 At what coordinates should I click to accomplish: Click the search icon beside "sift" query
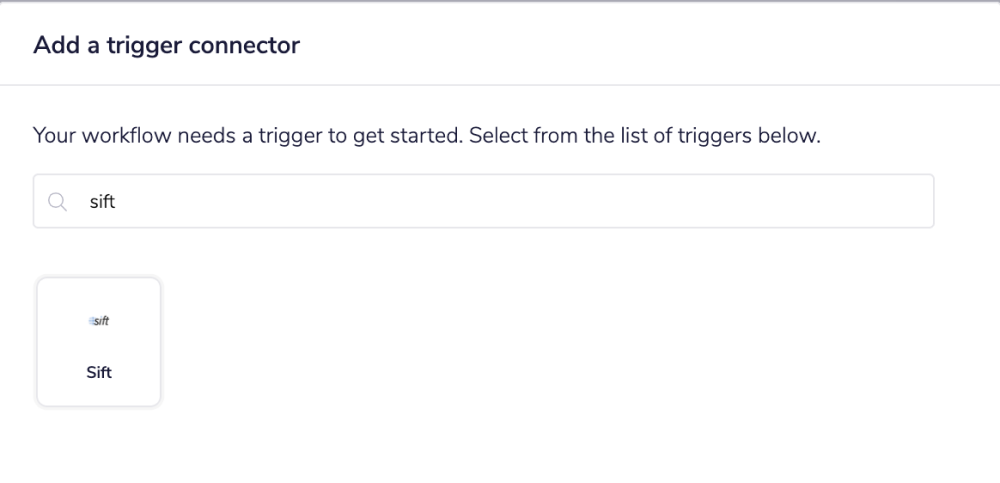58,202
